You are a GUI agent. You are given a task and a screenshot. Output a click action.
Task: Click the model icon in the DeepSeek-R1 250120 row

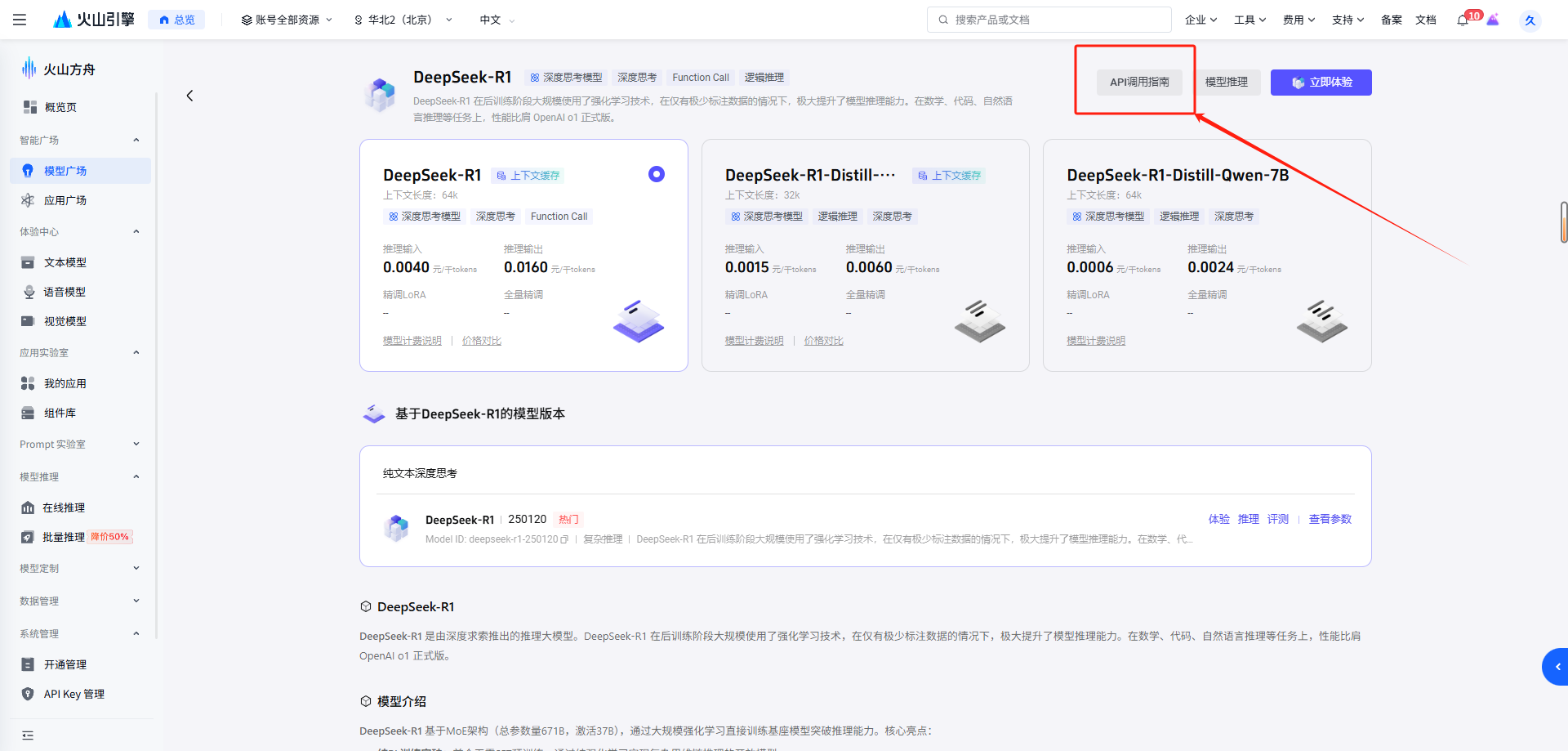(397, 528)
